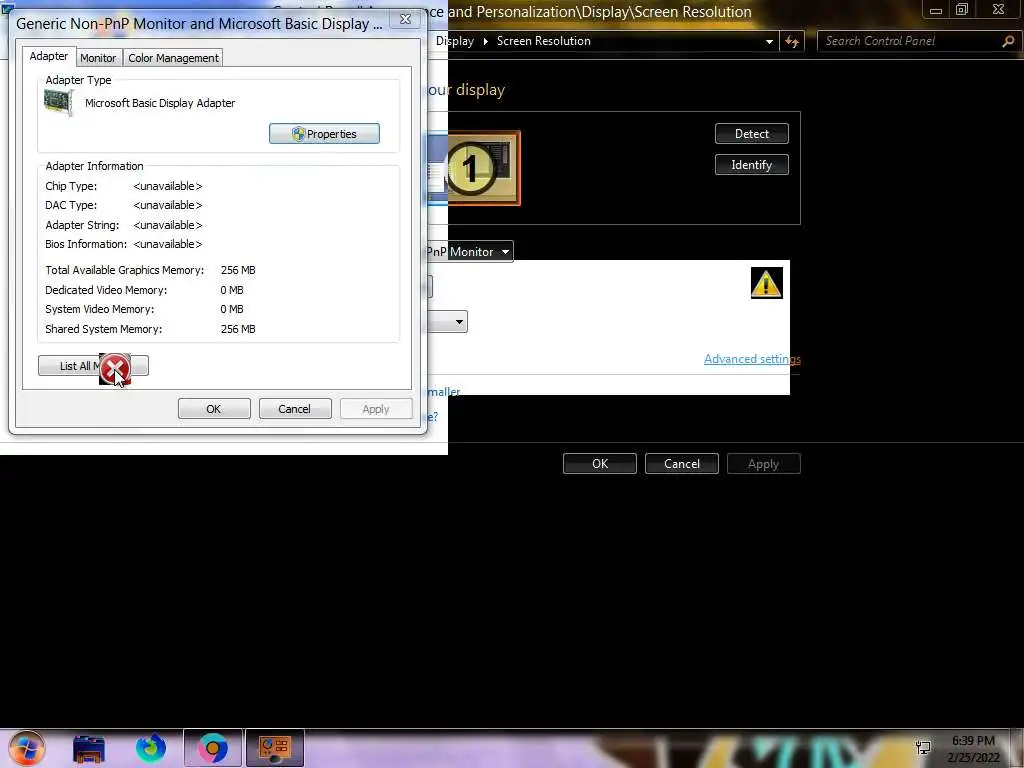Click the List All Modes button
Screen dimensions: 1024x768
tap(93, 366)
